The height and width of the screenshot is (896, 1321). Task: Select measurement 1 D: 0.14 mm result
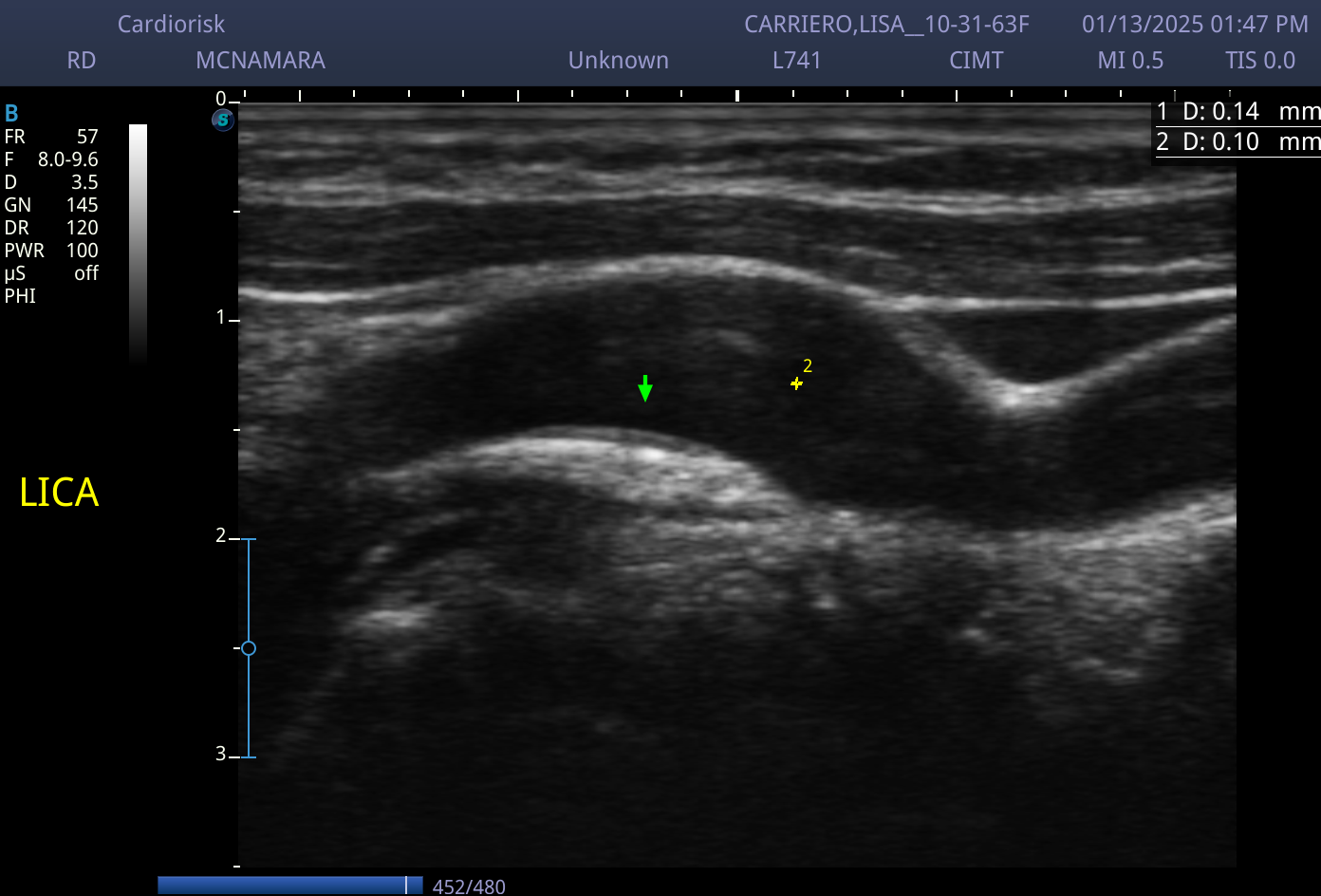(x=1237, y=112)
